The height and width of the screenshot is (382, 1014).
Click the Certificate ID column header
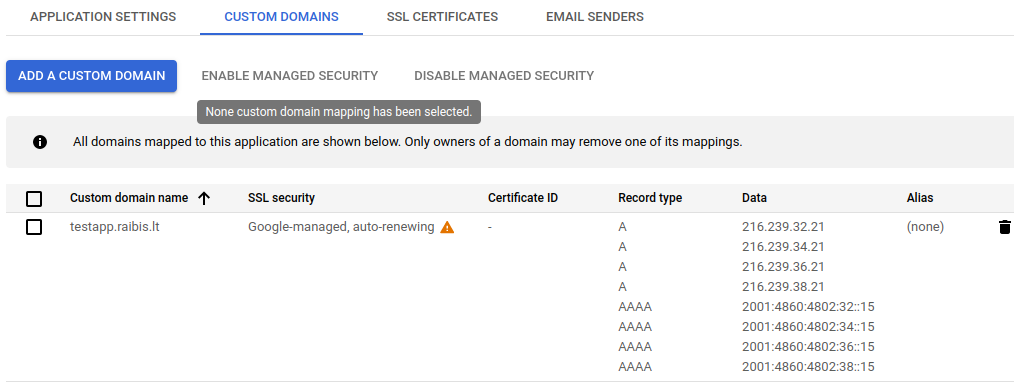(523, 198)
